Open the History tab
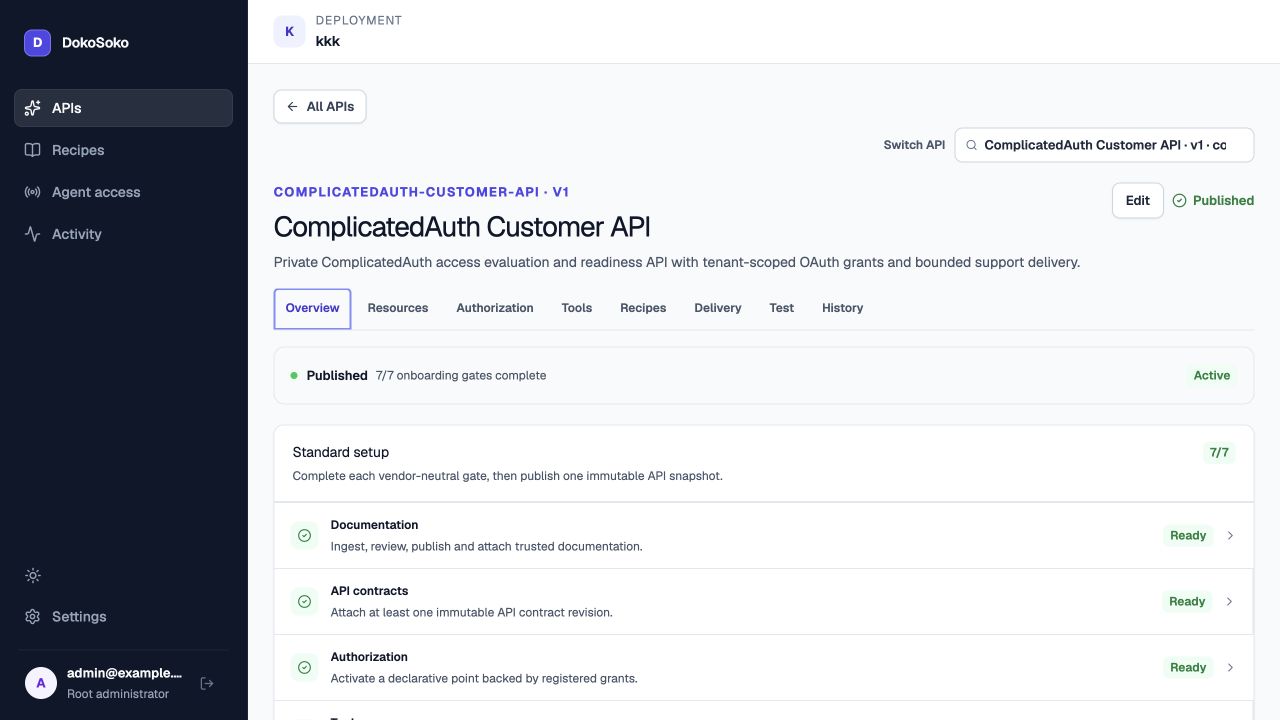Image resolution: width=1280 pixels, height=720 pixels. click(843, 308)
